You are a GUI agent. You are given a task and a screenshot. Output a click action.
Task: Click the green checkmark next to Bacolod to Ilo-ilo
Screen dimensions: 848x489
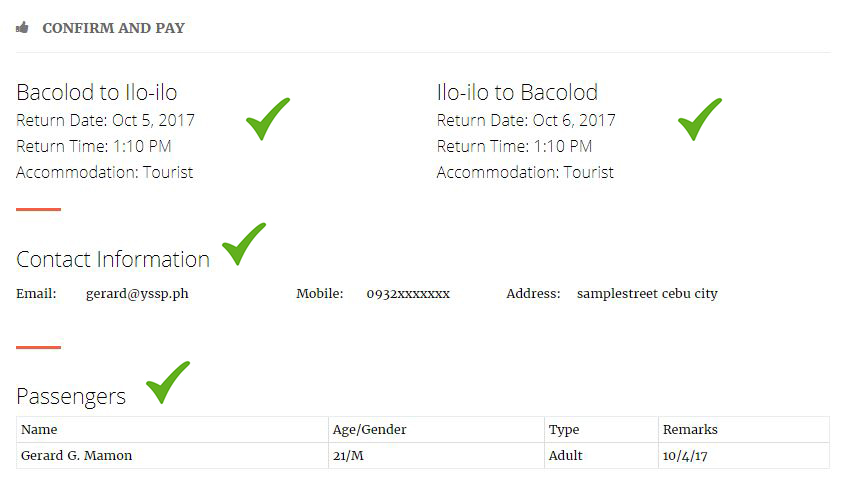268,119
